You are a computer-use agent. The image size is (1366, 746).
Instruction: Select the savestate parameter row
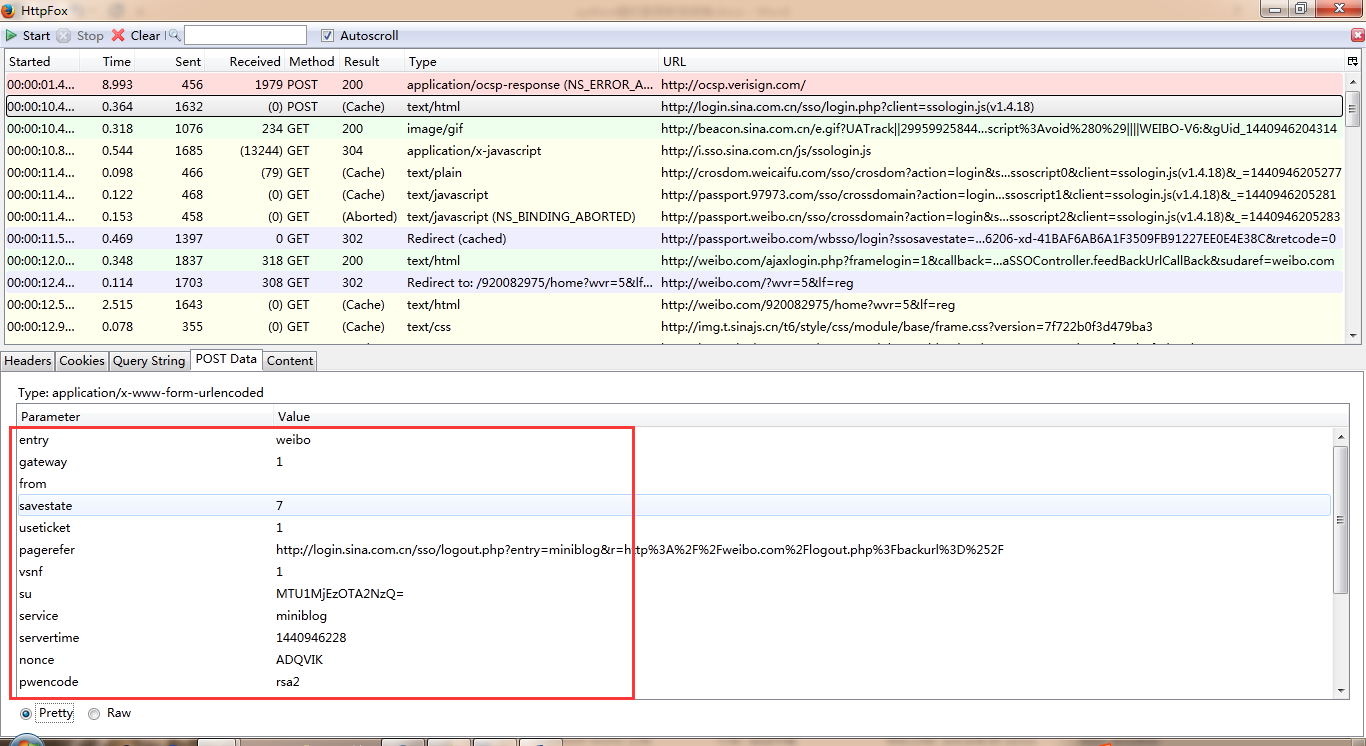(674, 505)
